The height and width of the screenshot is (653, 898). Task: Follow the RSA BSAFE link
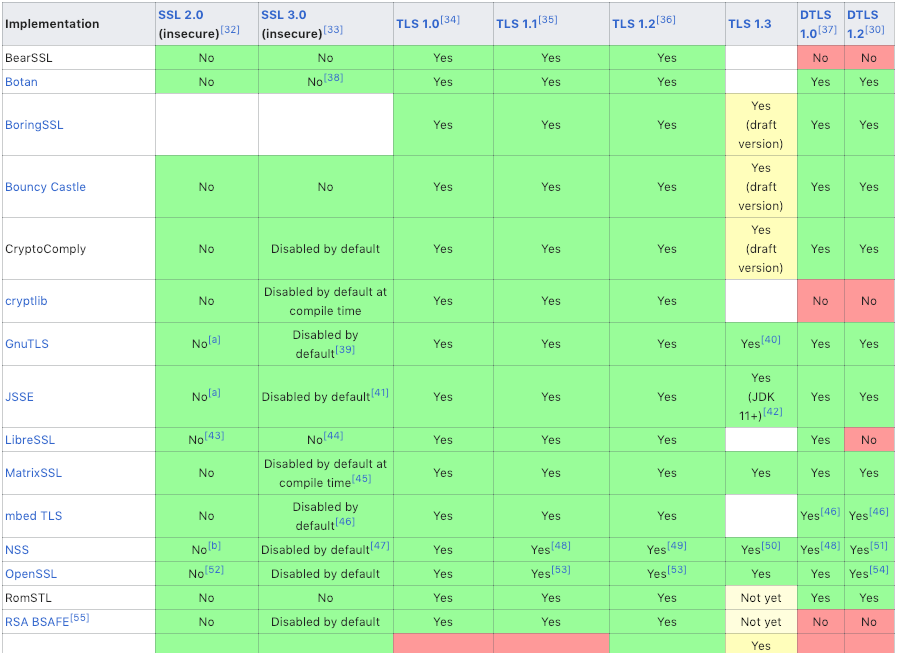37,621
